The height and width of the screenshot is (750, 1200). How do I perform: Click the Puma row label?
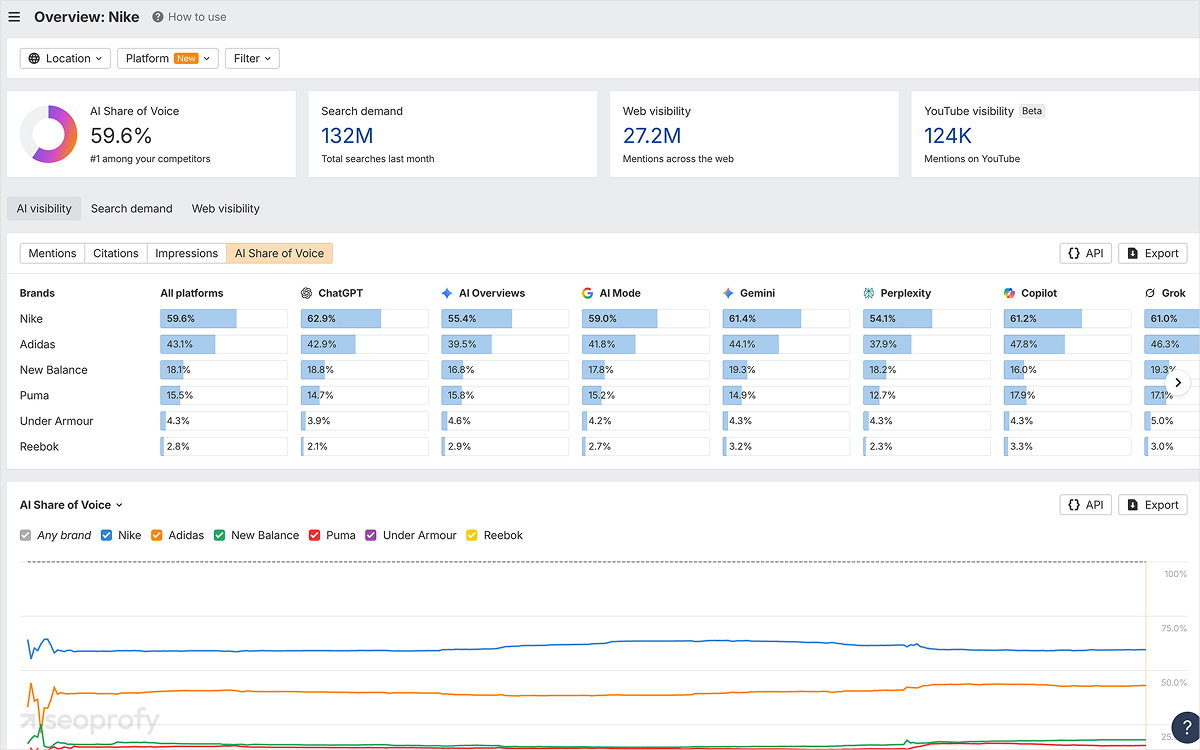34,395
